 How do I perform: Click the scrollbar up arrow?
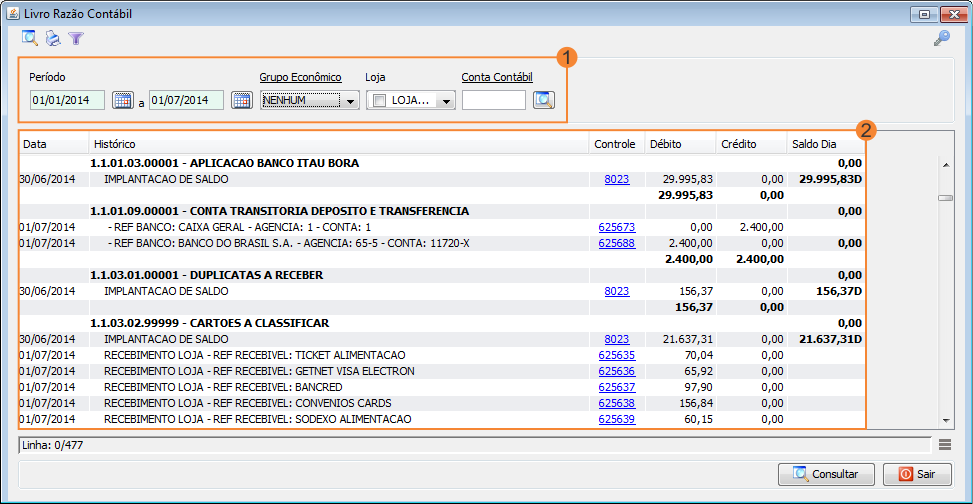coord(946,164)
